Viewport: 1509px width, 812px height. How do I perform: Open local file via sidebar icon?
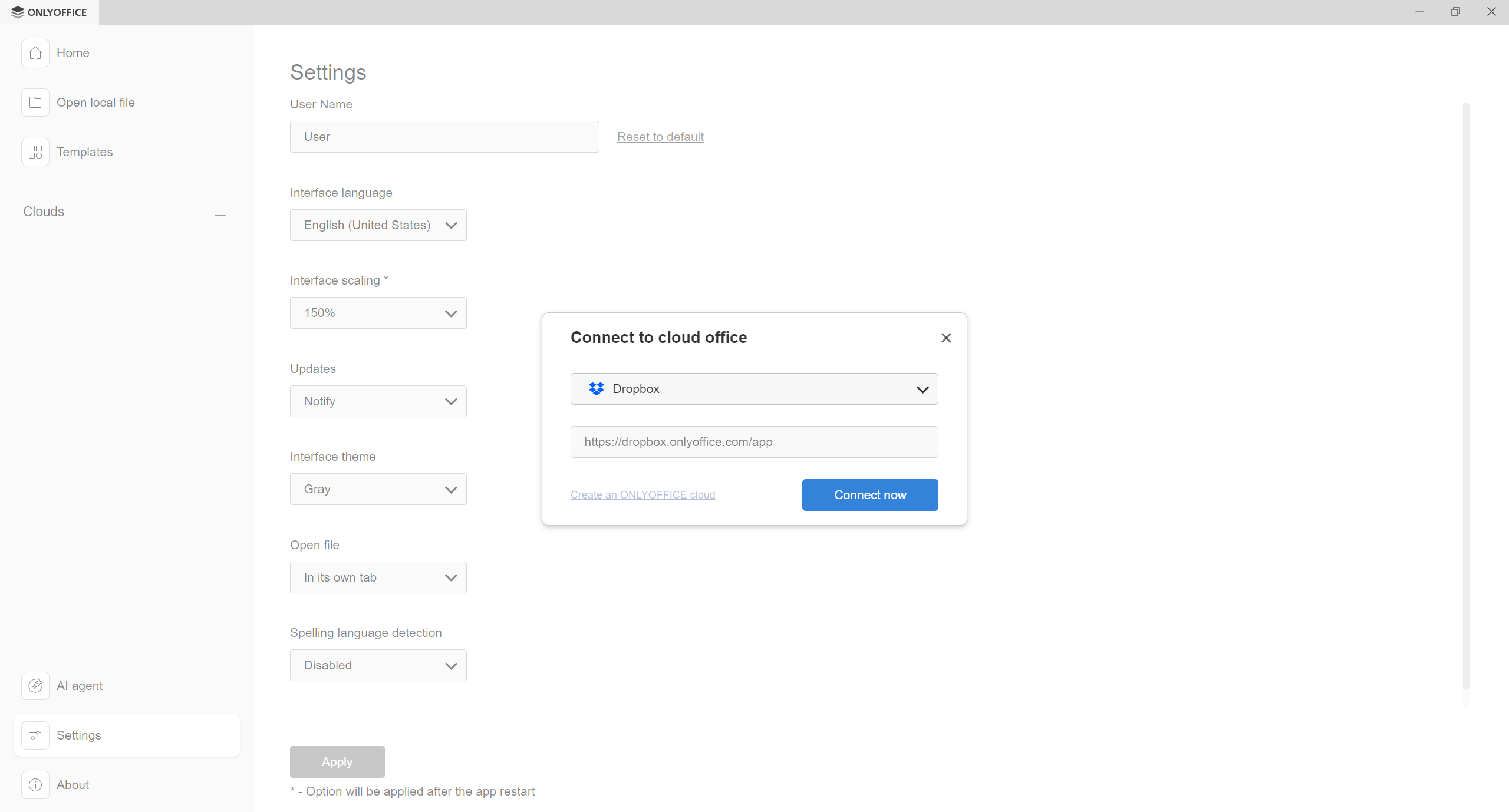pyautogui.click(x=35, y=102)
